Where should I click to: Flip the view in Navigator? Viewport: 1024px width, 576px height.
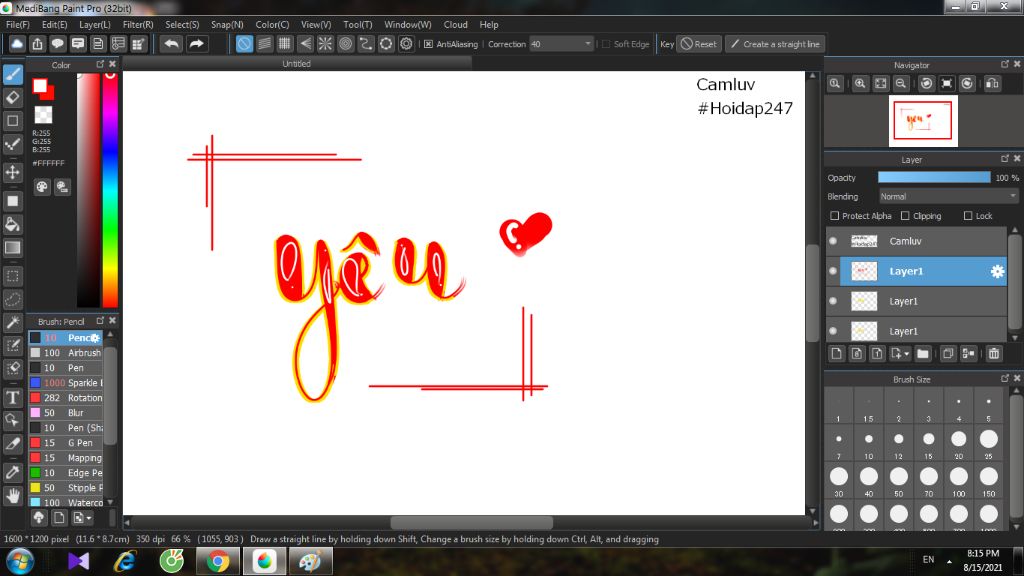[x=992, y=84]
